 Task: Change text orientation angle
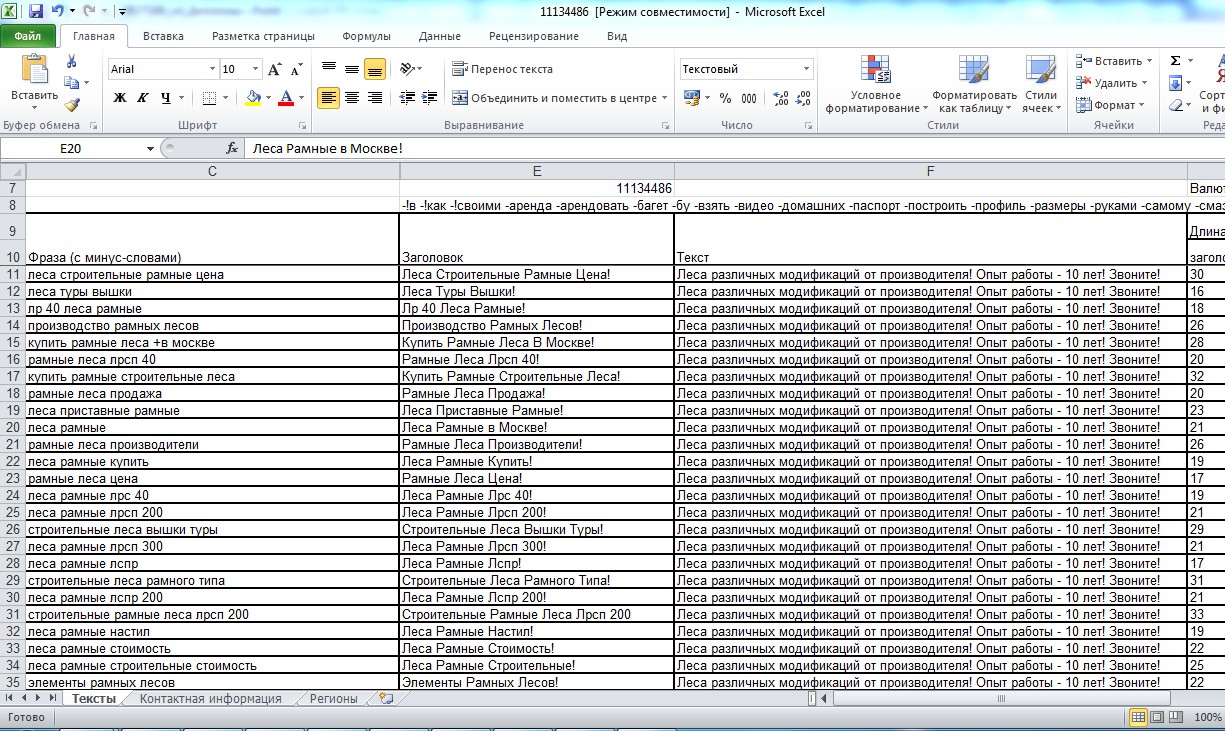coord(407,69)
